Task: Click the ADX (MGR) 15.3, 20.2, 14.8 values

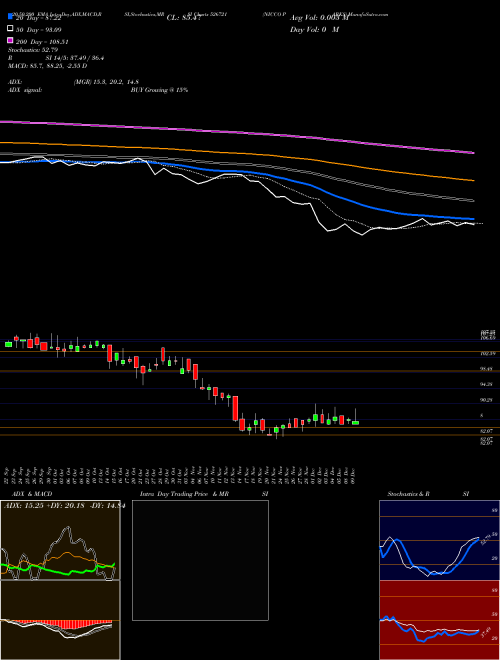Action: (106, 82)
